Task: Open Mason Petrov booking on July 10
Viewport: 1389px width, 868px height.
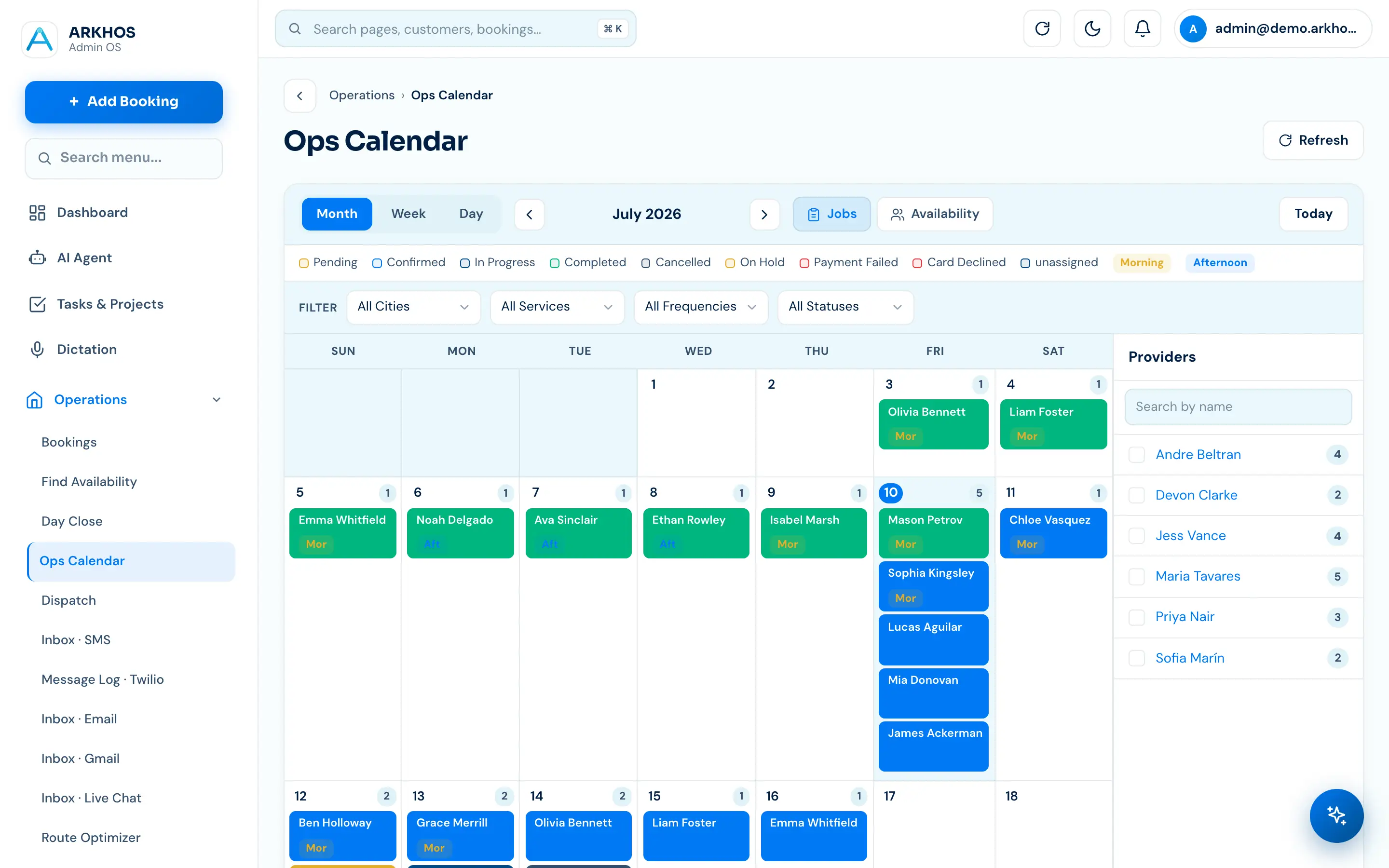Action: pyautogui.click(x=933, y=533)
